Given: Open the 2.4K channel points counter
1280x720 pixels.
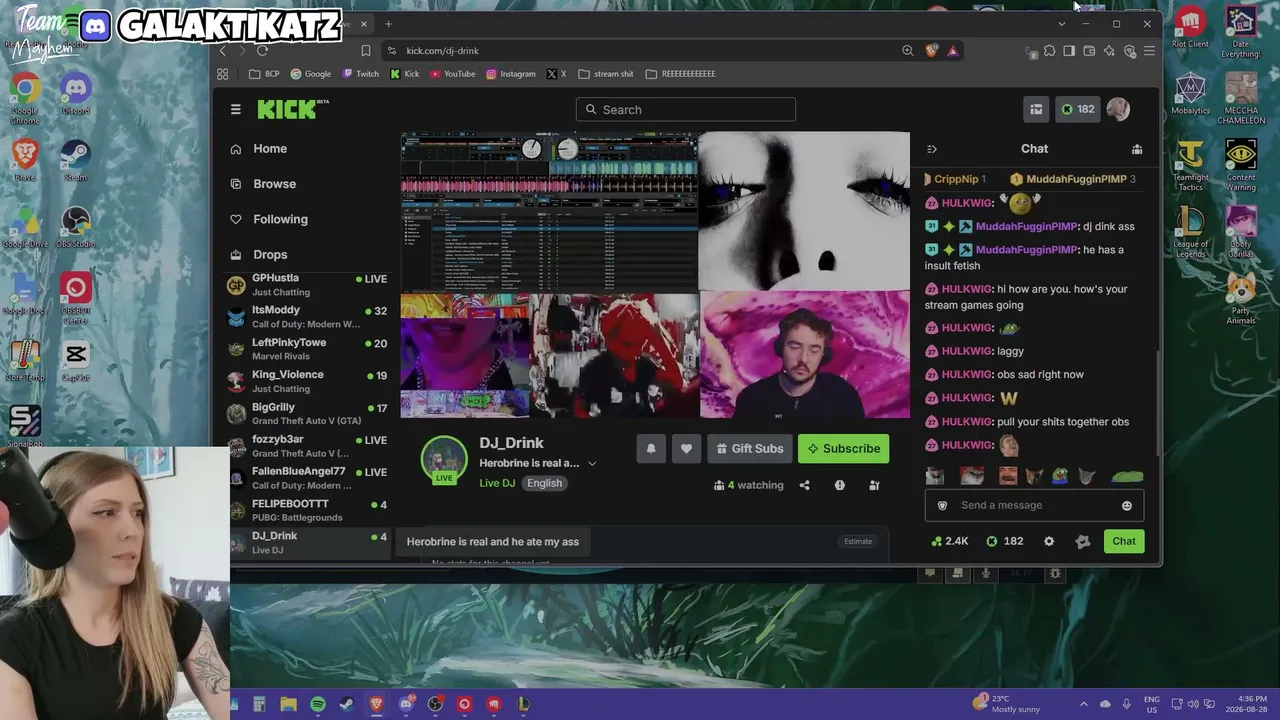Looking at the screenshot, I should [949, 541].
